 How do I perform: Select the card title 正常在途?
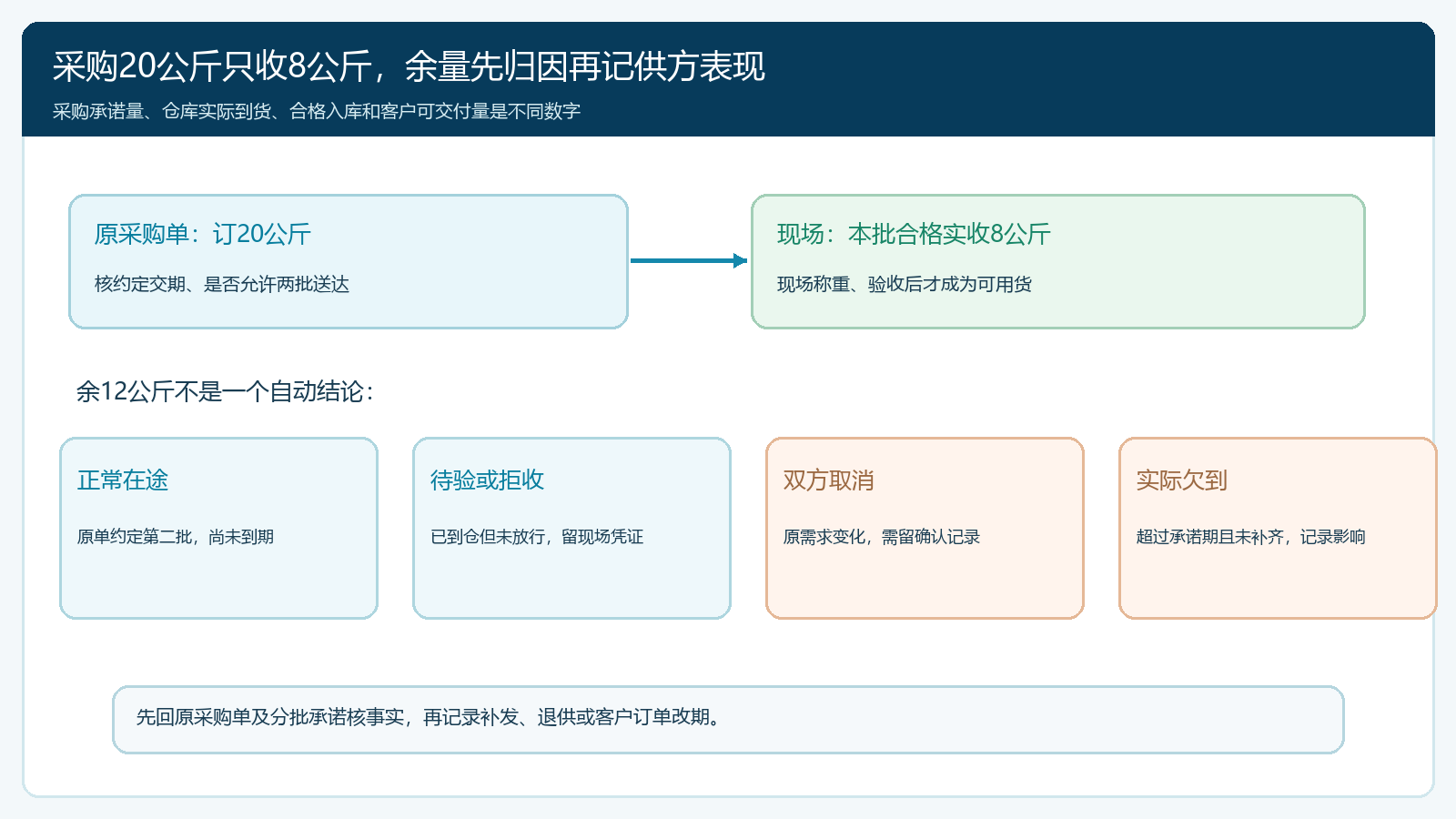coord(123,480)
